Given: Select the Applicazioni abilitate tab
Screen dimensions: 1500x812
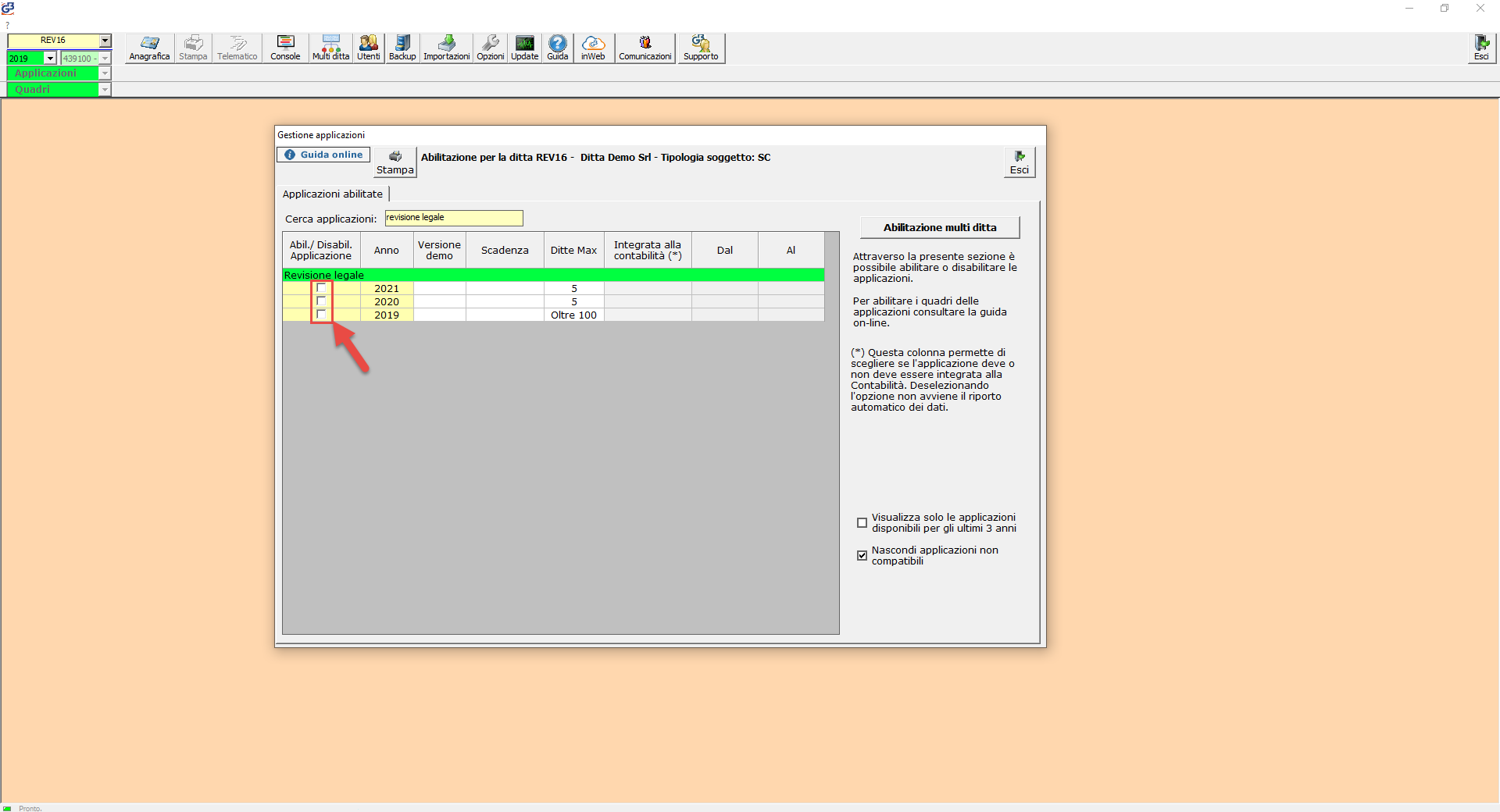Looking at the screenshot, I should 333,194.
